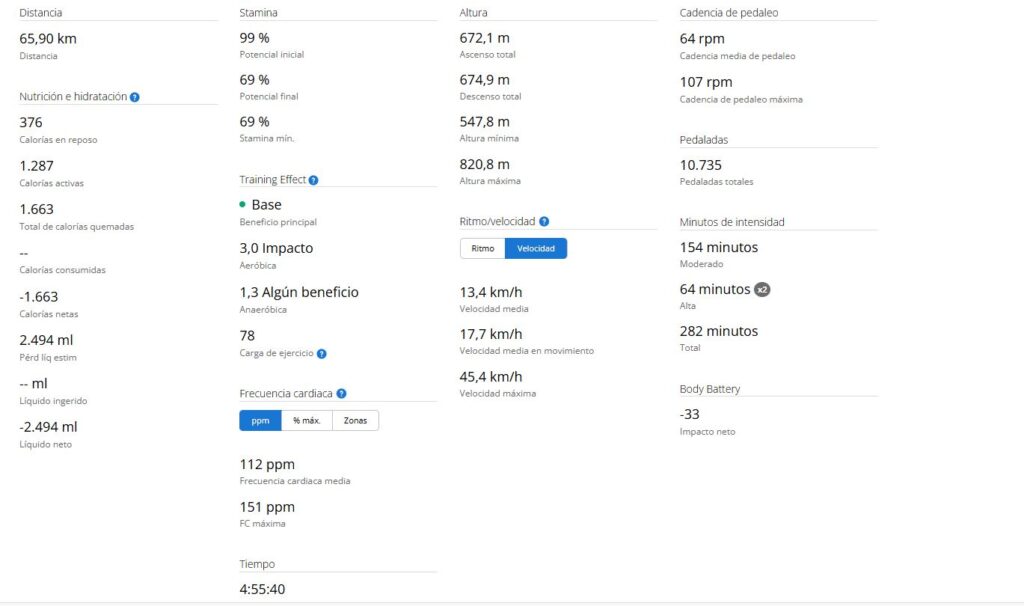The height and width of the screenshot is (606, 1024).
Task: Switch heart rate to % máx. tab
Action: pos(306,420)
